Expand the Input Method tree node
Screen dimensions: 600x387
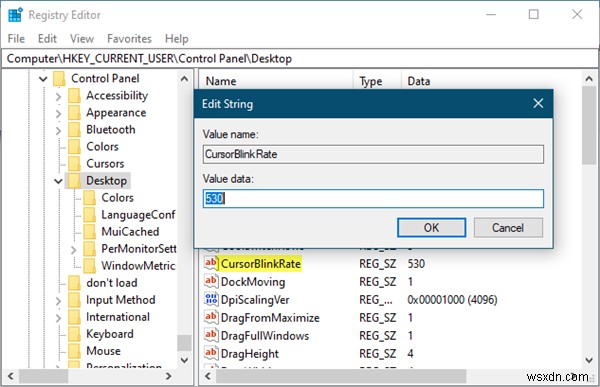(58, 301)
